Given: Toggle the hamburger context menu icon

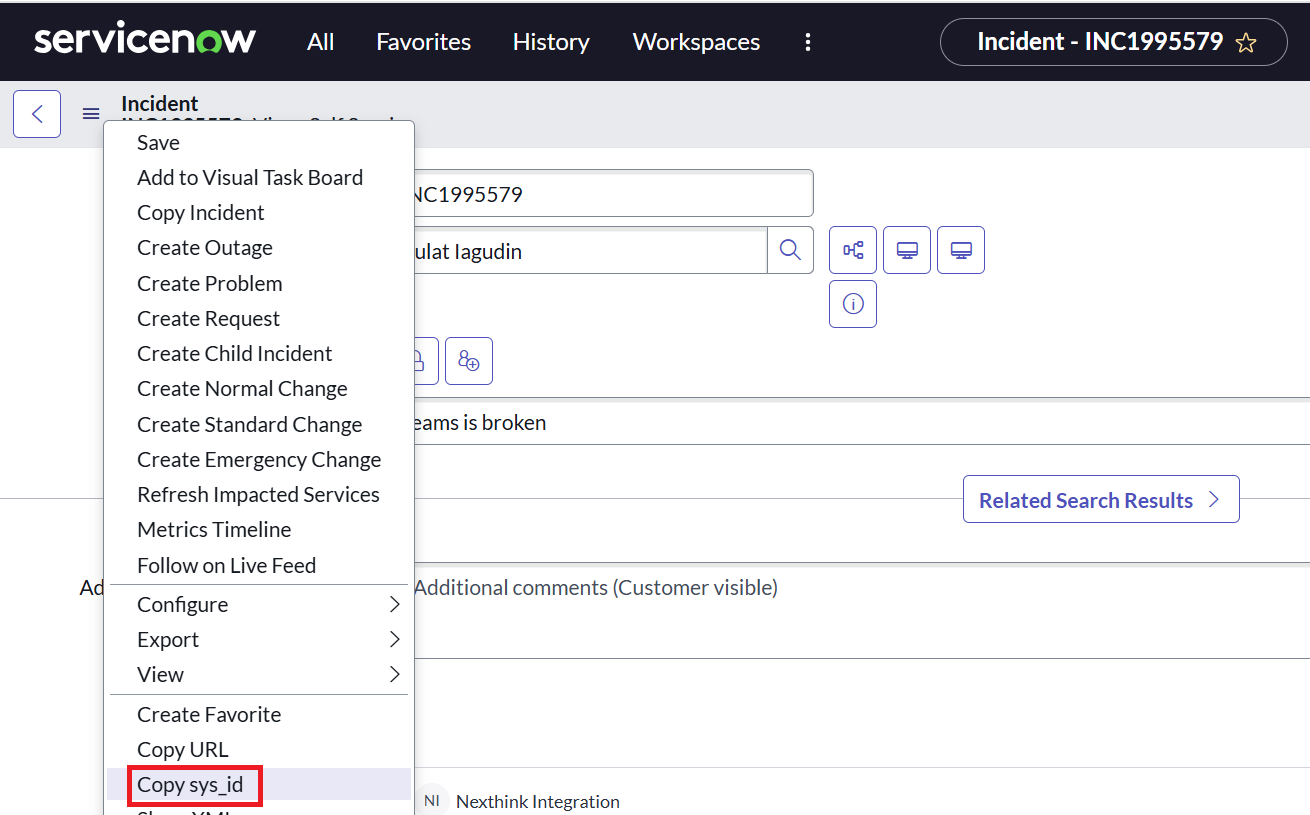Looking at the screenshot, I should pyautogui.click(x=91, y=114).
